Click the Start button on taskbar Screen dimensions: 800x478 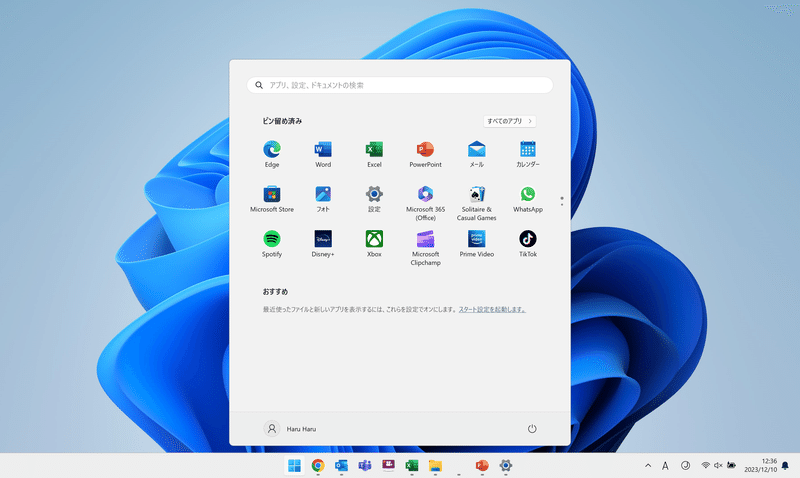coord(294,465)
